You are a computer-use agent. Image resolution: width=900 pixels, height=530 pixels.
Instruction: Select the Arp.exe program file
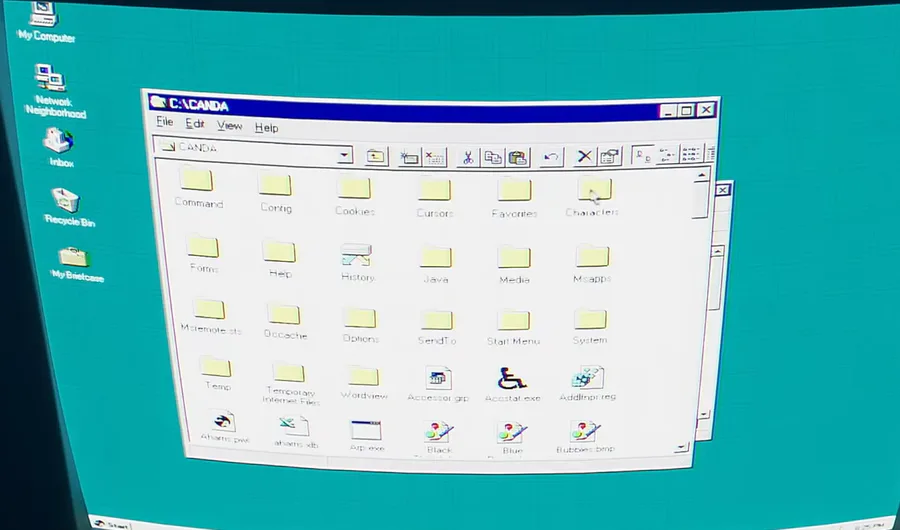coord(366,435)
